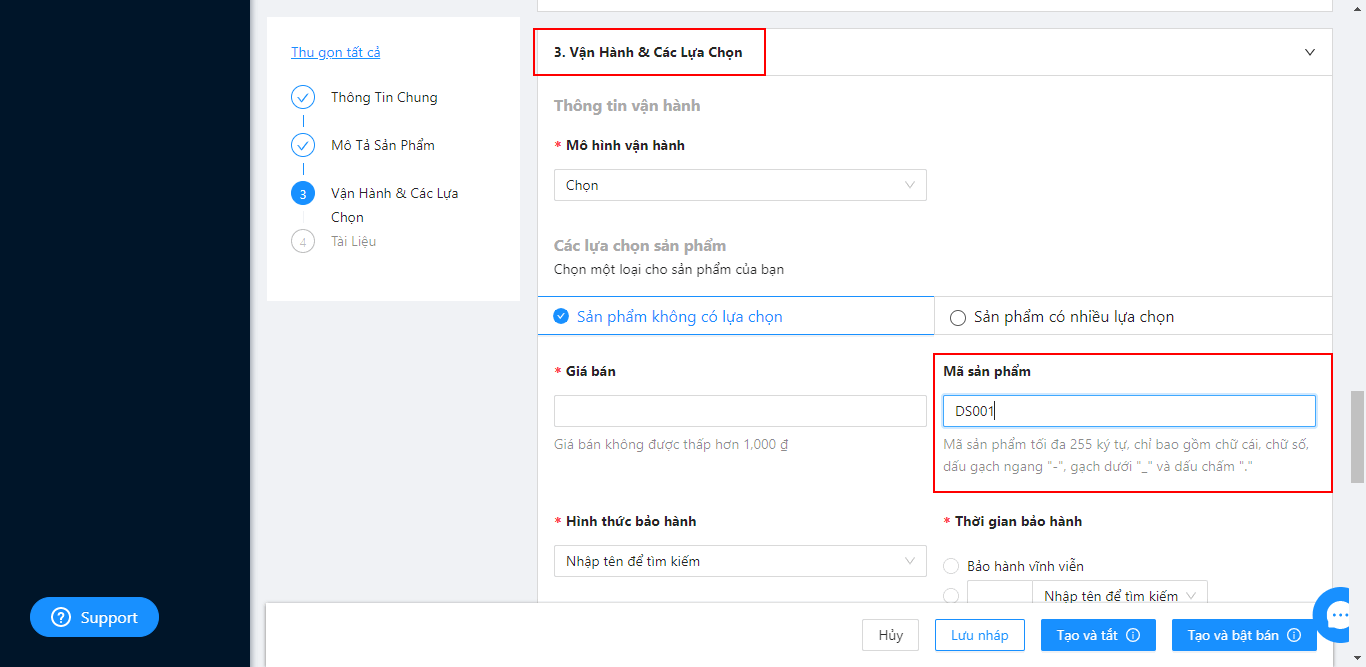
Task: Click info icon on Tạo và bật bán button
Action: coord(1294,635)
